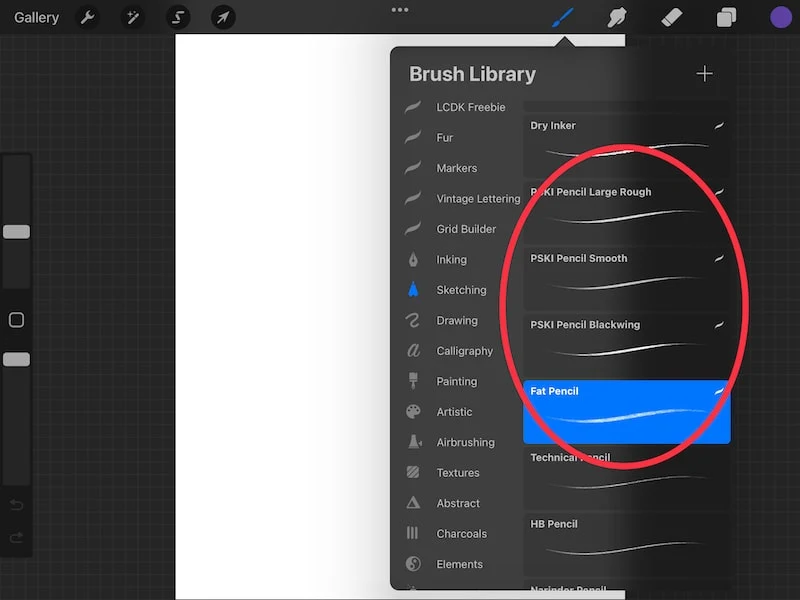The width and height of the screenshot is (800, 600).
Task: Select the Airbrushing category icon
Action: click(x=414, y=442)
